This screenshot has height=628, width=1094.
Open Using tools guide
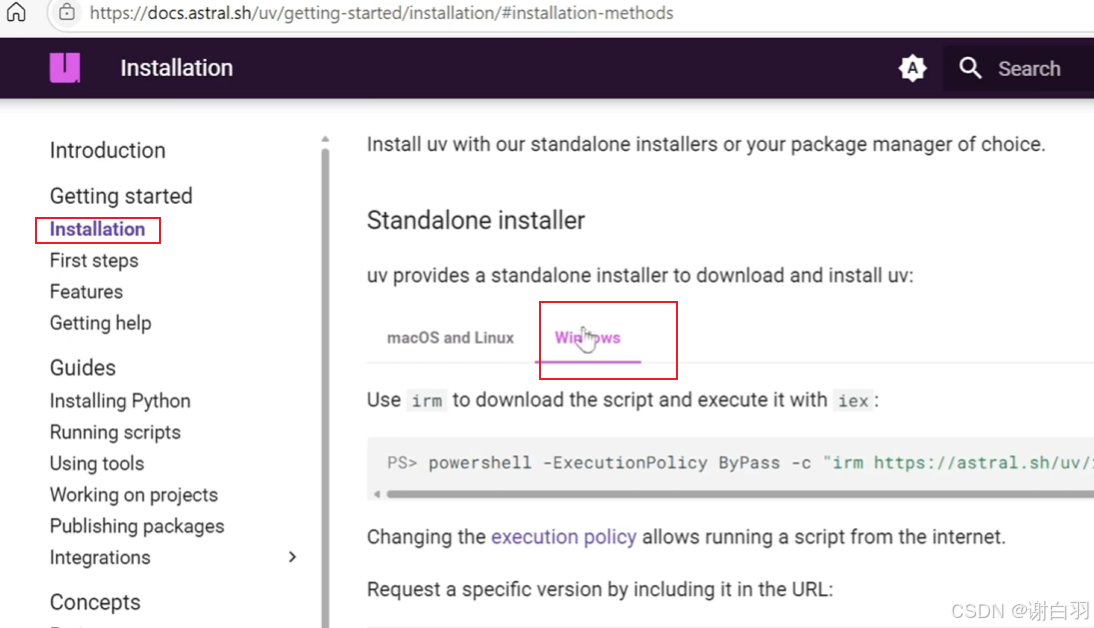click(97, 464)
